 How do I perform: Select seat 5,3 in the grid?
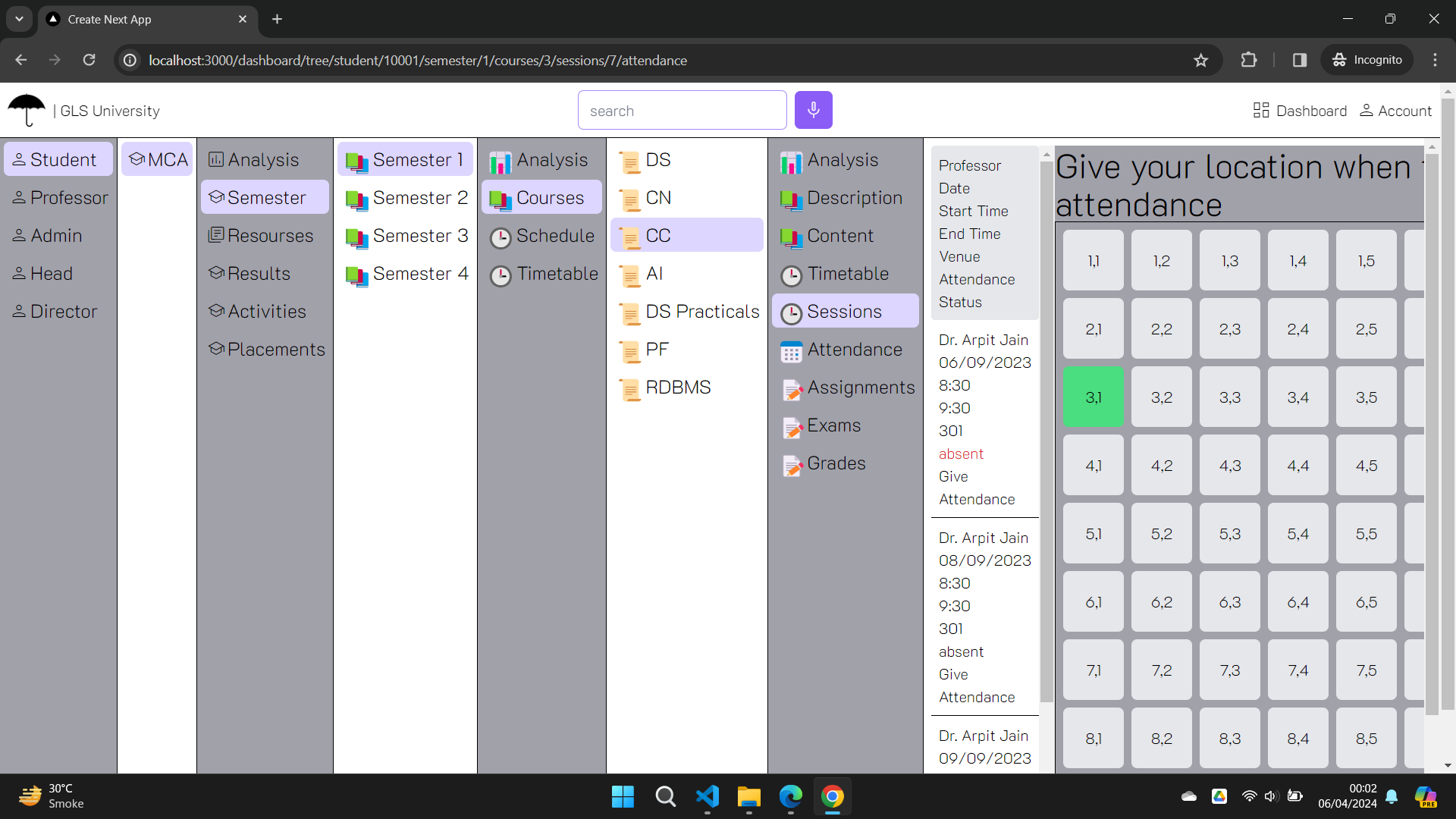[1229, 534]
